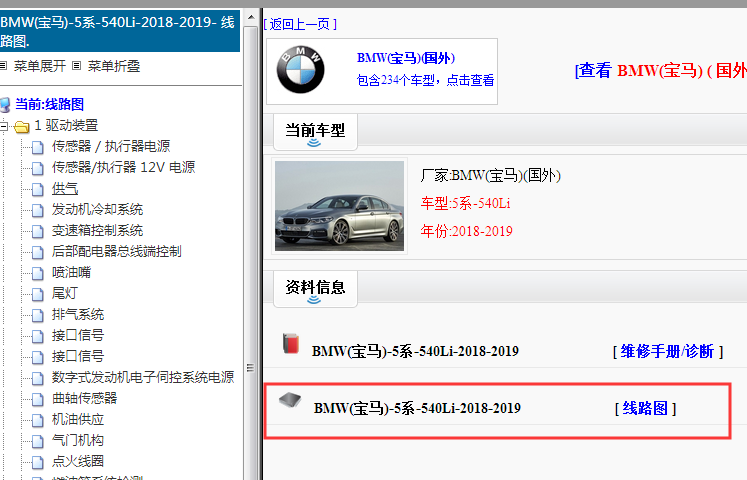The height and width of the screenshot is (480, 747).
Task: Open the 点火线圈 tree item
Action: (78, 461)
